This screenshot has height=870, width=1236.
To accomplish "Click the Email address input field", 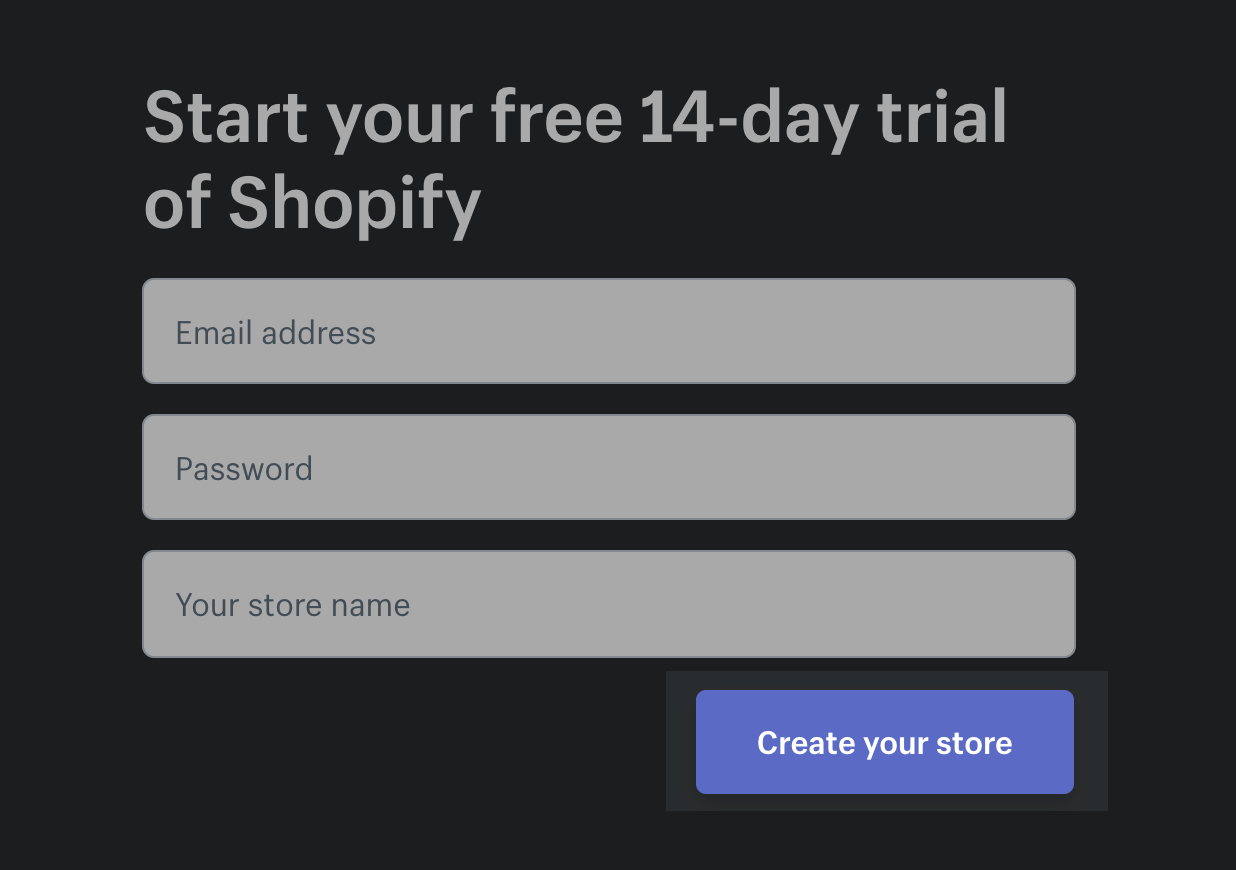I will point(609,330).
